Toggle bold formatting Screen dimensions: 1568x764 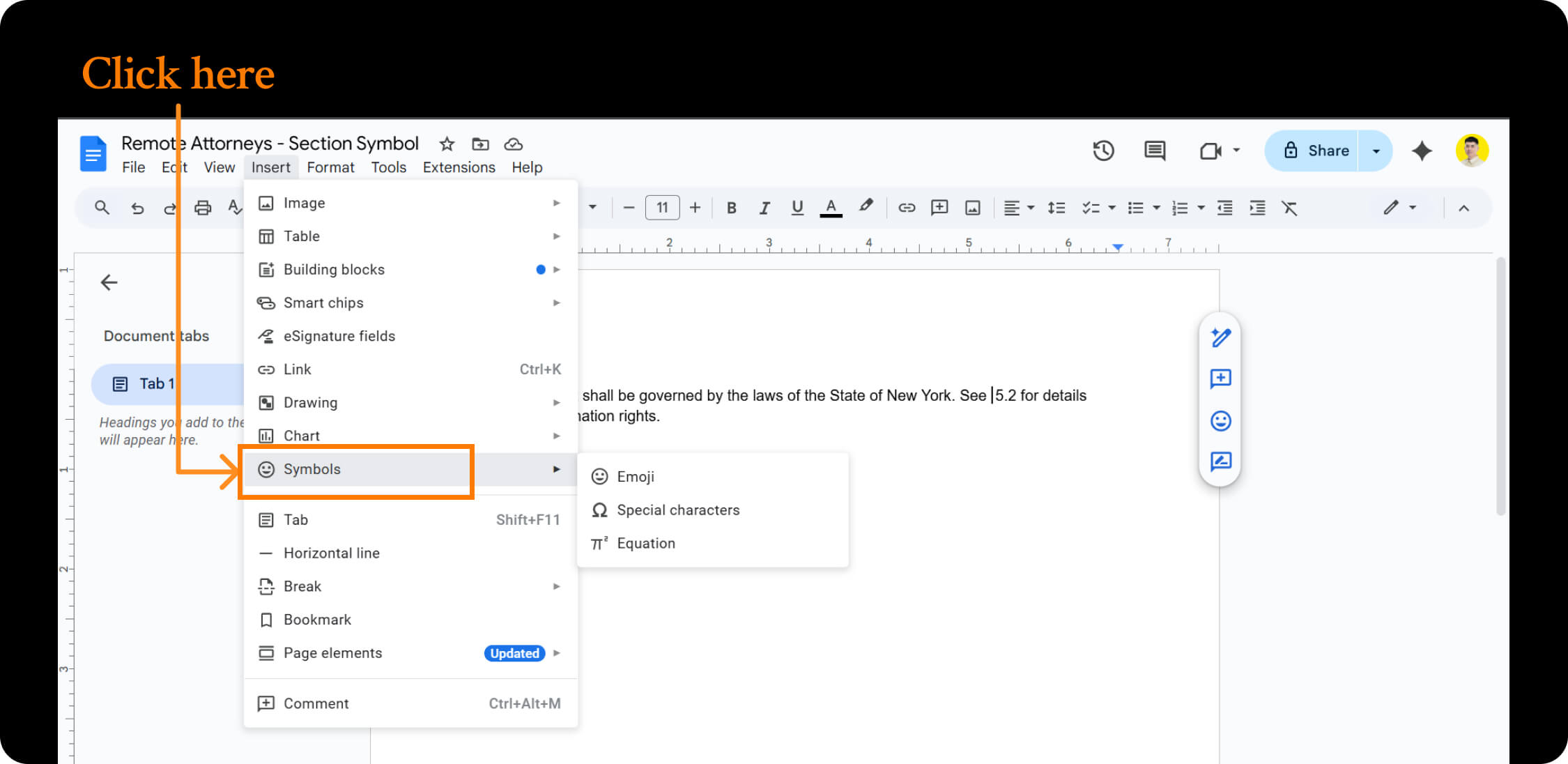click(x=731, y=208)
